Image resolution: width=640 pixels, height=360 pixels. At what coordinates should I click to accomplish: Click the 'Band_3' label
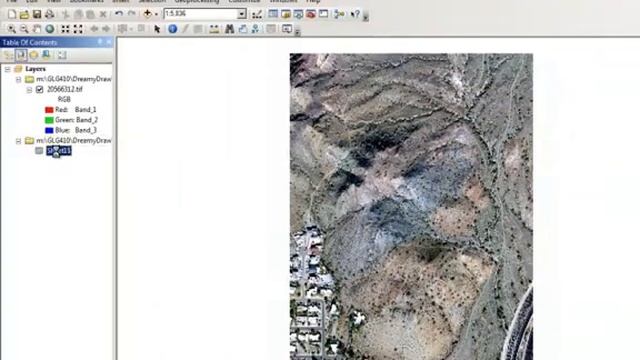pos(86,130)
